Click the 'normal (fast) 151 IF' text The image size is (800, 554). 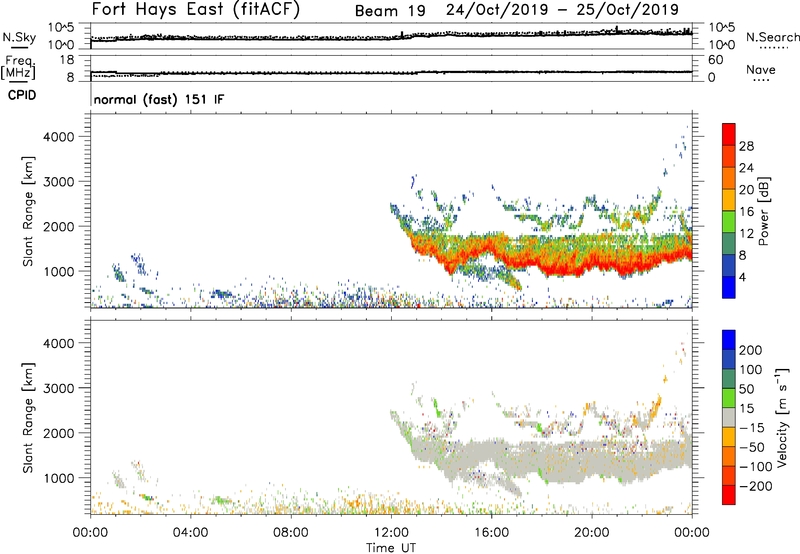coord(159,99)
